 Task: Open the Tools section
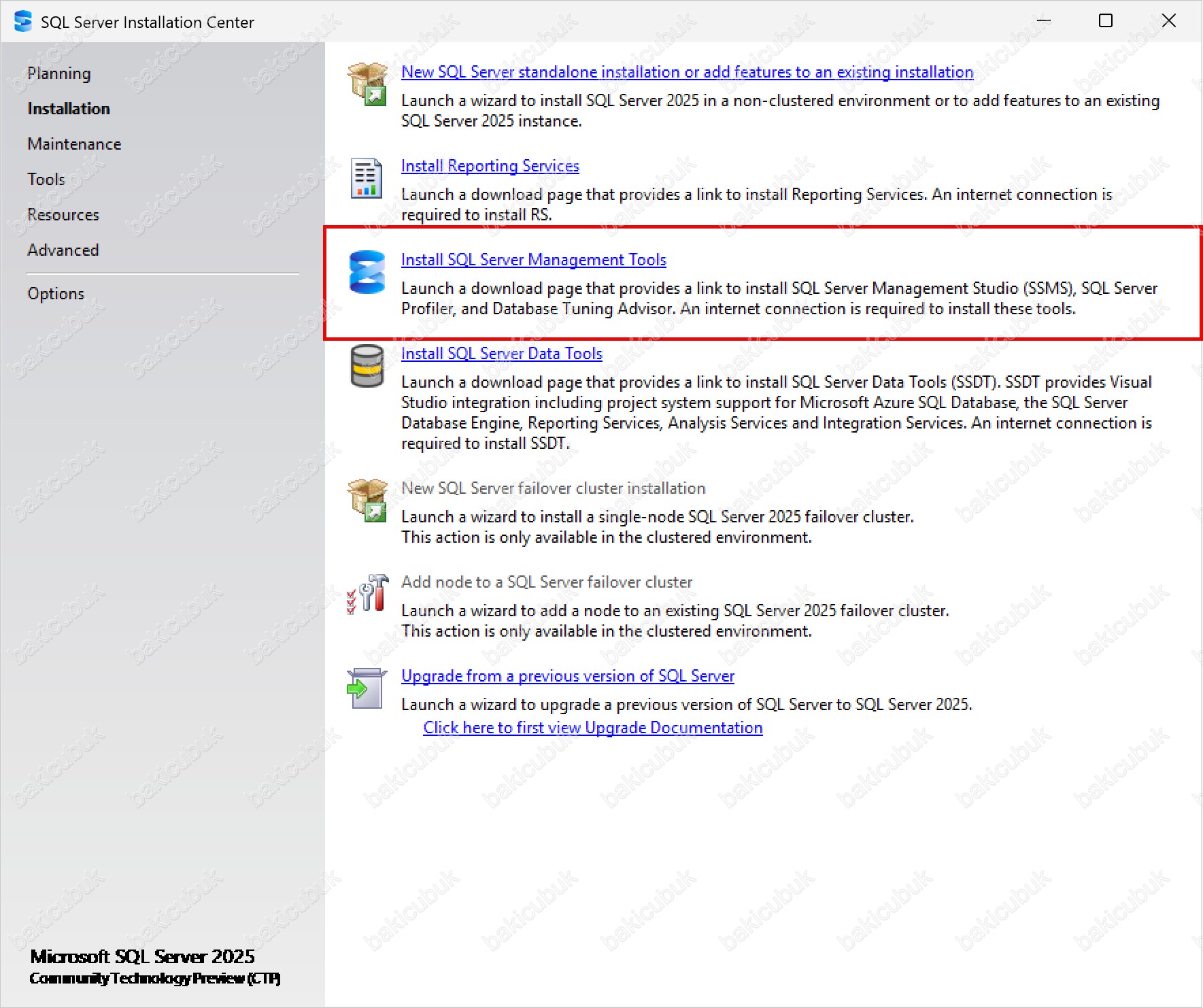46,180
